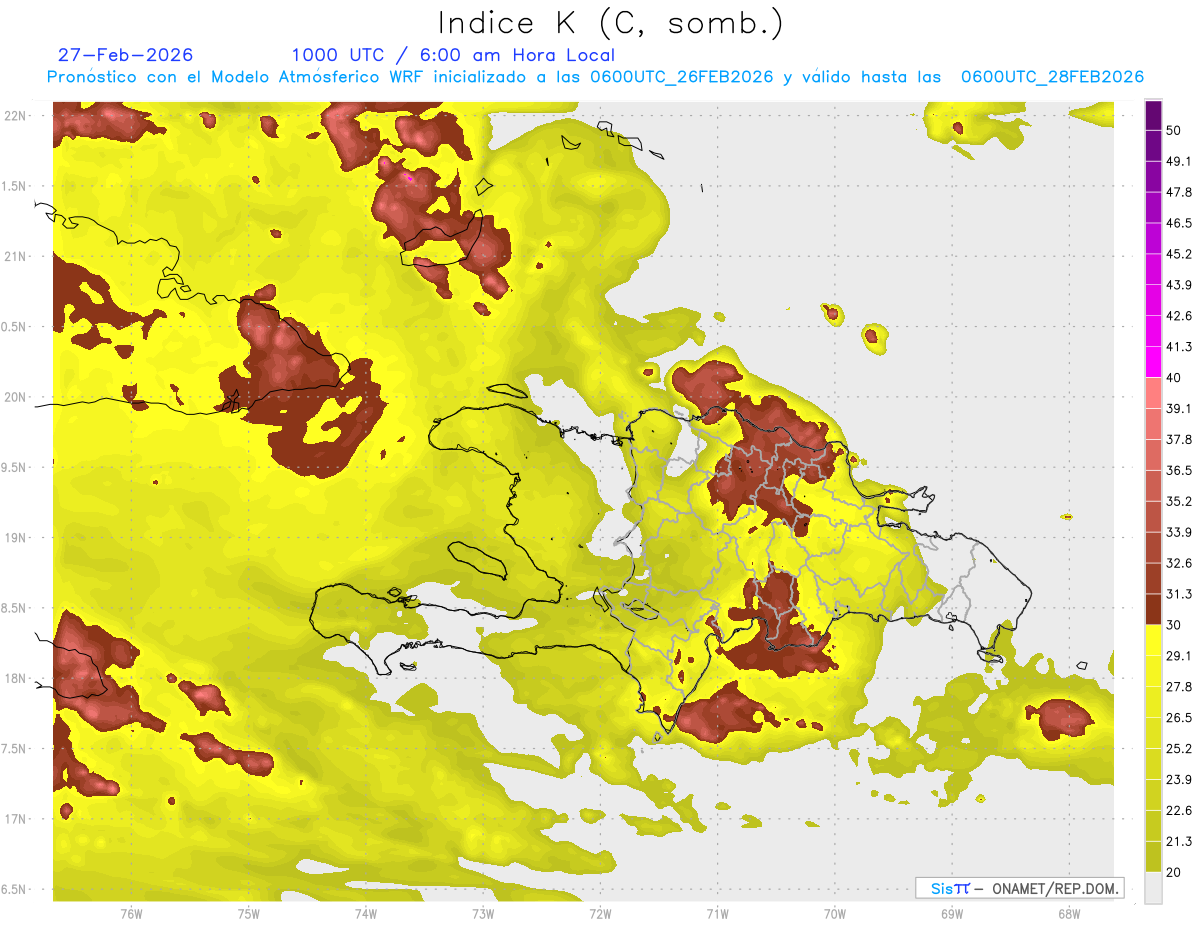Image resolution: width=1200 pixels, height=927 pixels.
Task: Select the date text "27-Feb-2026"
Action: click(125, 55)
